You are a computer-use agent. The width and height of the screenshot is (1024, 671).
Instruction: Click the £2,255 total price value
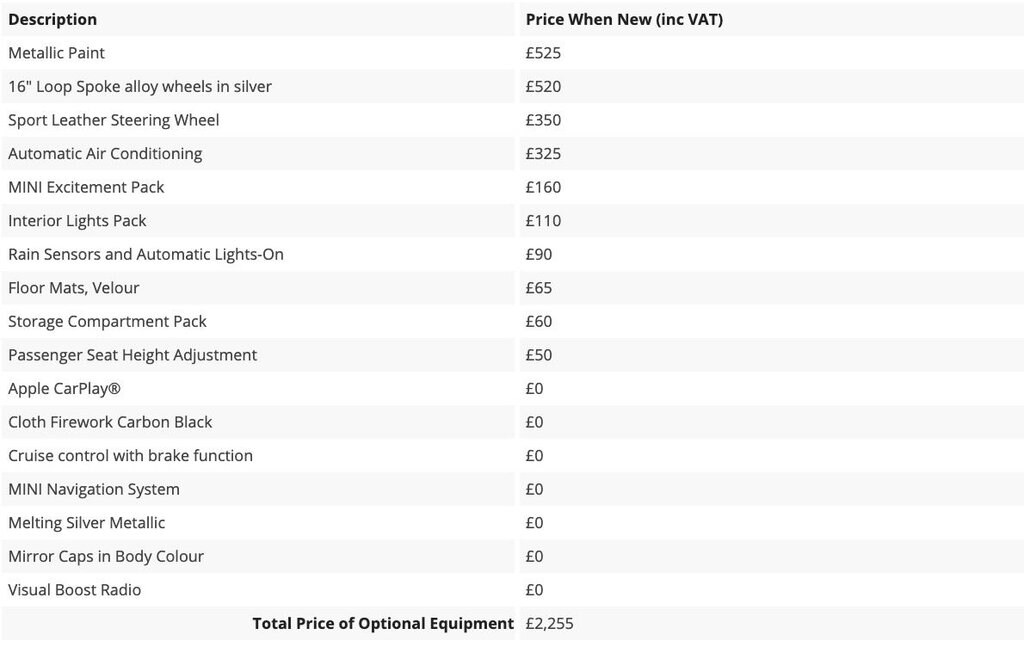[x=549, y=623]
